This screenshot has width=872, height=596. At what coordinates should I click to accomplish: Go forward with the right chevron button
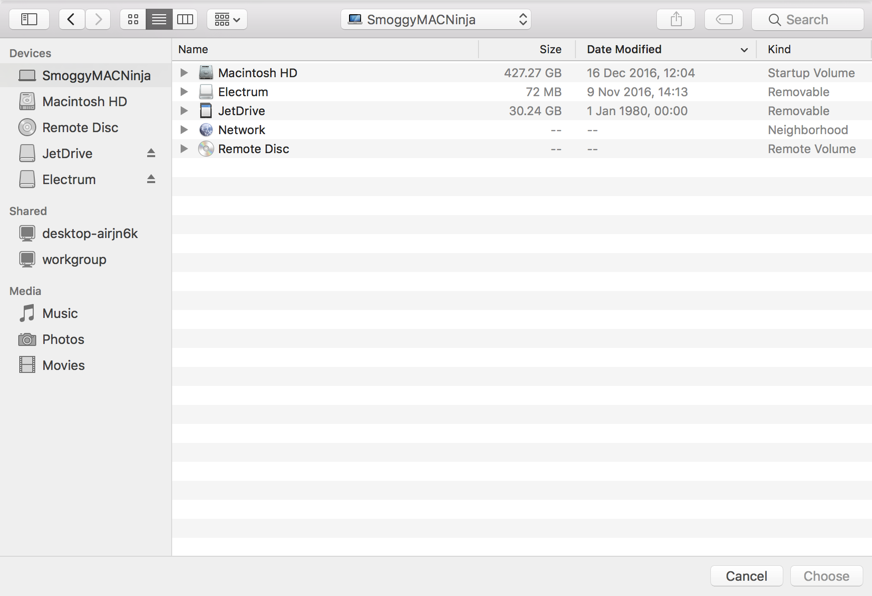[98, 19]
